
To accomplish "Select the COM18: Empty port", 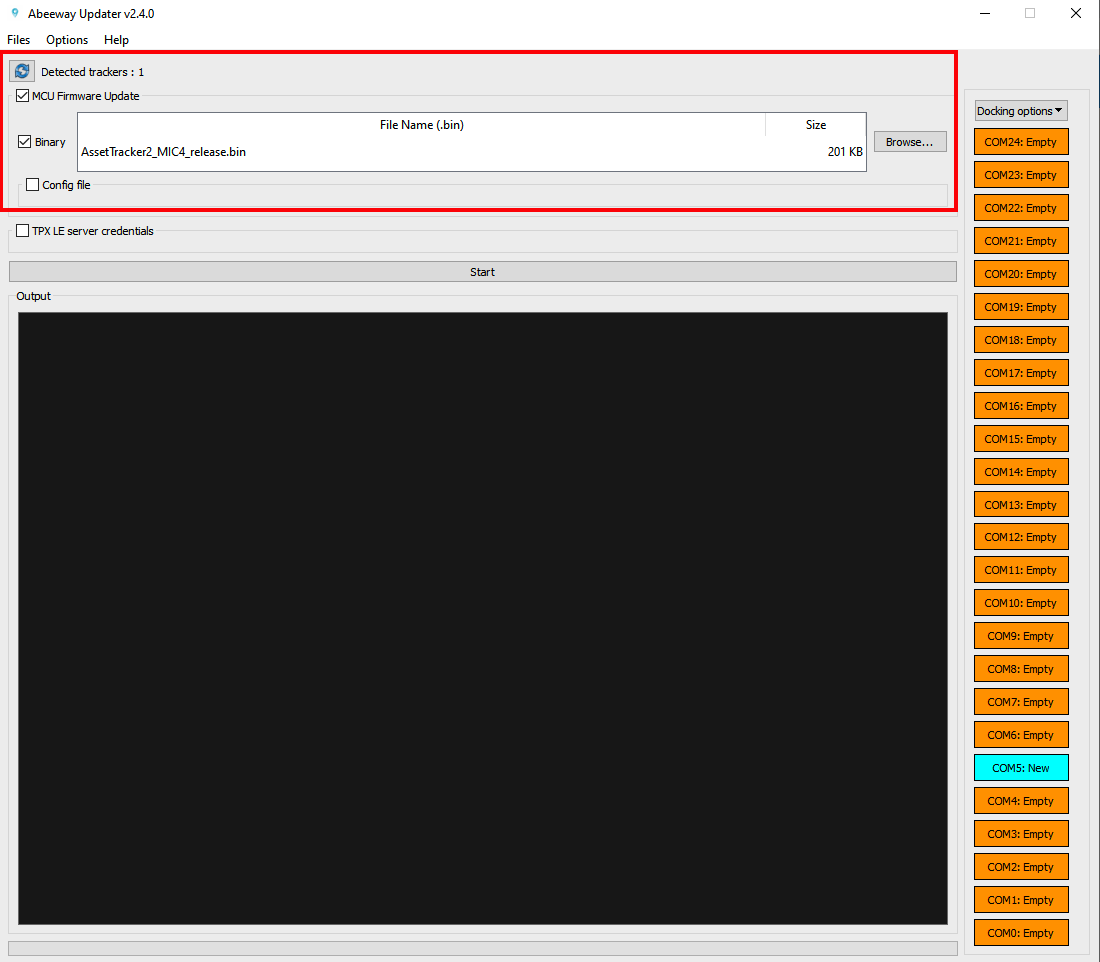I will tap(1021, 340).
